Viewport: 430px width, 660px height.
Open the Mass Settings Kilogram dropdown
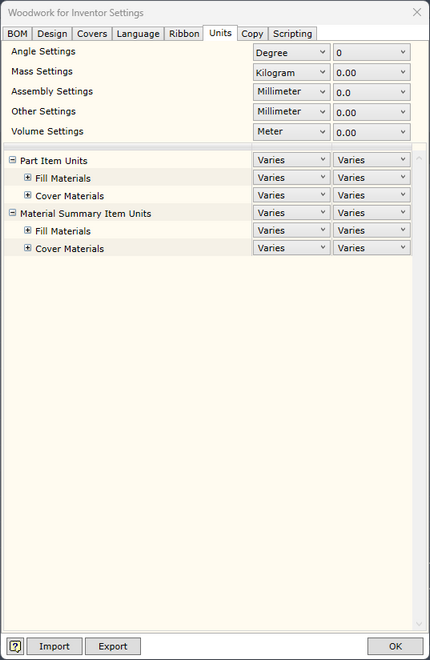pyautogui.click(x=292, y=72)
